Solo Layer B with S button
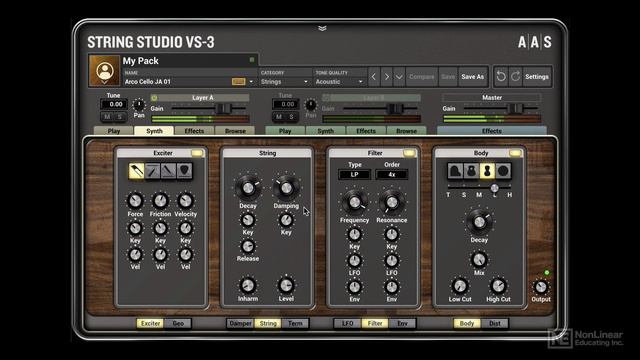The image size is (640, 360). (291, 117)
